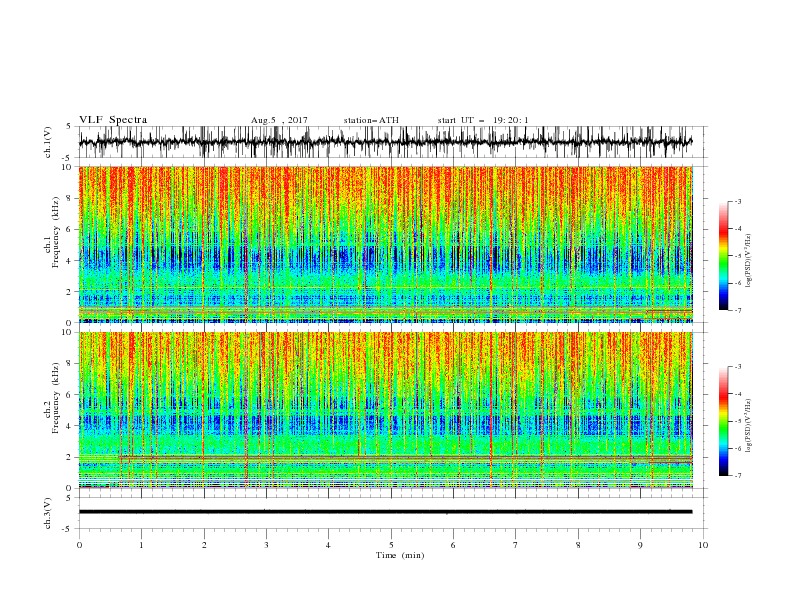Screen dimensions: 792x612
Task: Click the "-3" label on ch.2 color bar
Action: (738, 367)
